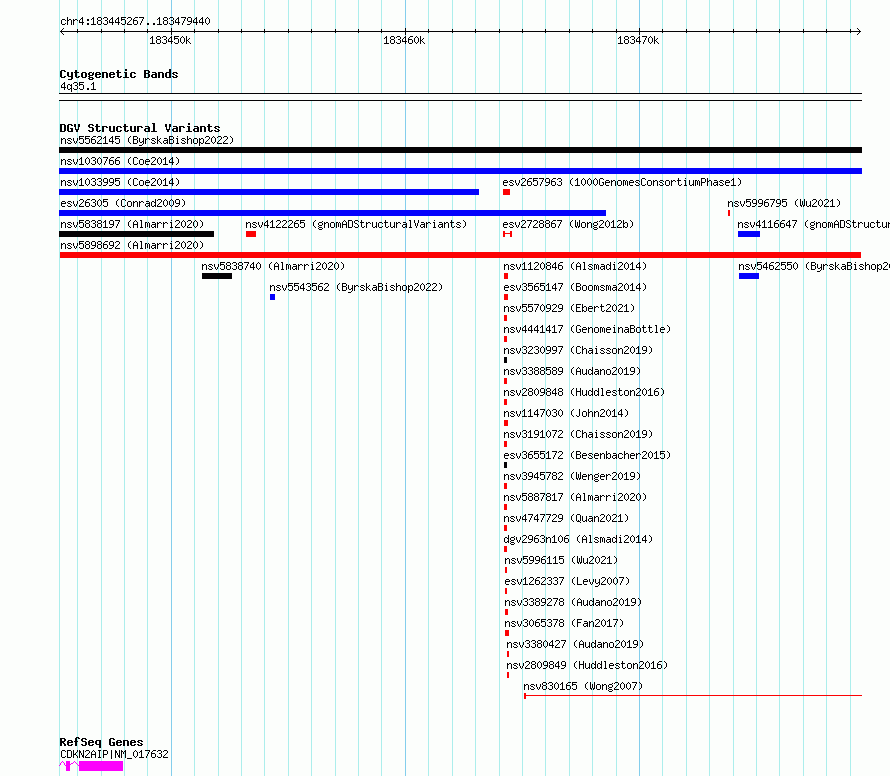This screenshot has width=890, height=776.
Task: Click the red marker under esv2657963
Action: 506,192
